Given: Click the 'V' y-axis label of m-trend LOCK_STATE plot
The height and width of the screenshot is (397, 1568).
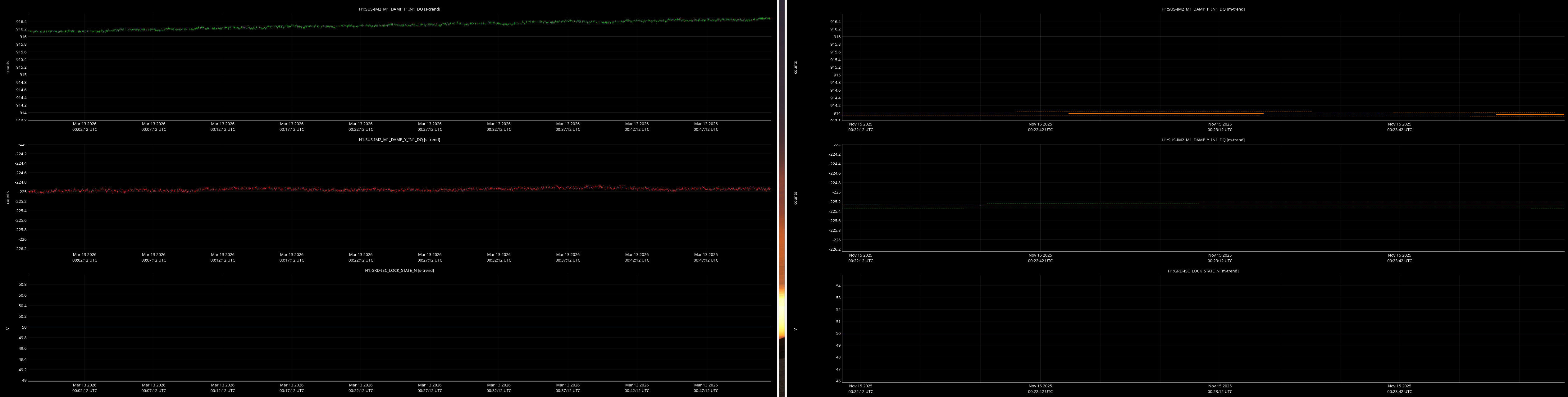Looking at the screenshot, I should (795, 329).
